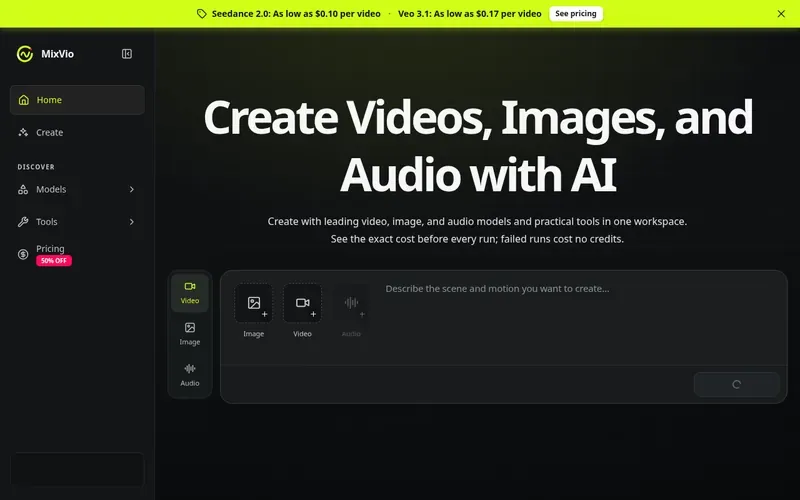
Task: Click the Create sparkle icon in sidebar
Action: coord(23,133)
